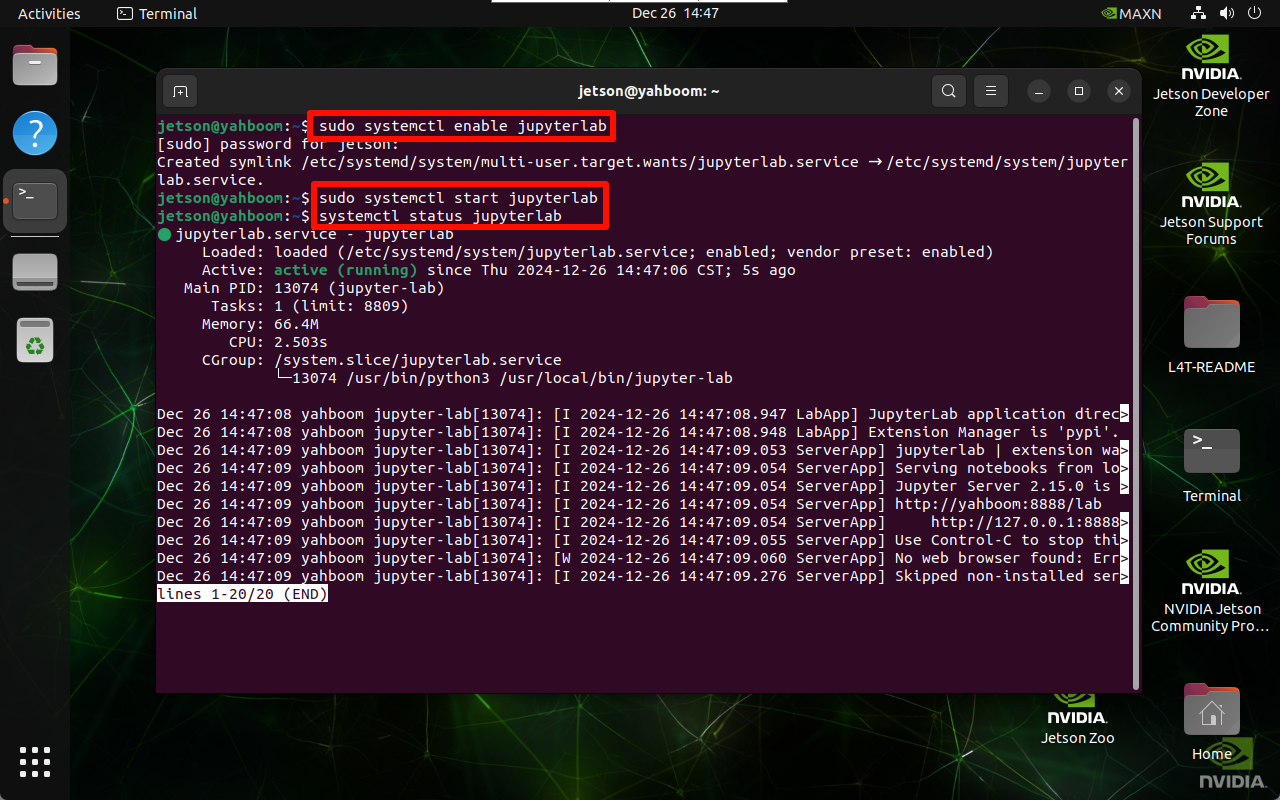The image size is (1280, 800).
Task: Launch Help from the dock
Action: coord(35,133)
